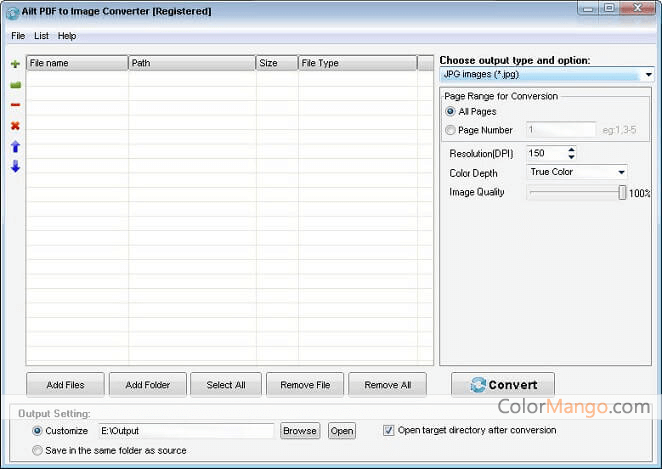The height and width of the screenshot is (469, 662).
Task: Click the Page Number text field
Action: point(561,130)
